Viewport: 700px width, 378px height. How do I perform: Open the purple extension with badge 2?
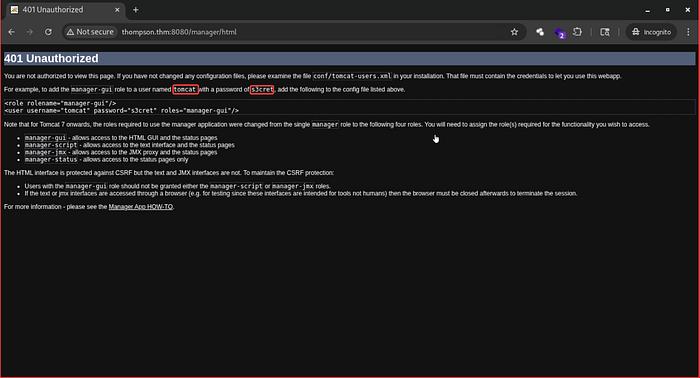pos(559,33)
